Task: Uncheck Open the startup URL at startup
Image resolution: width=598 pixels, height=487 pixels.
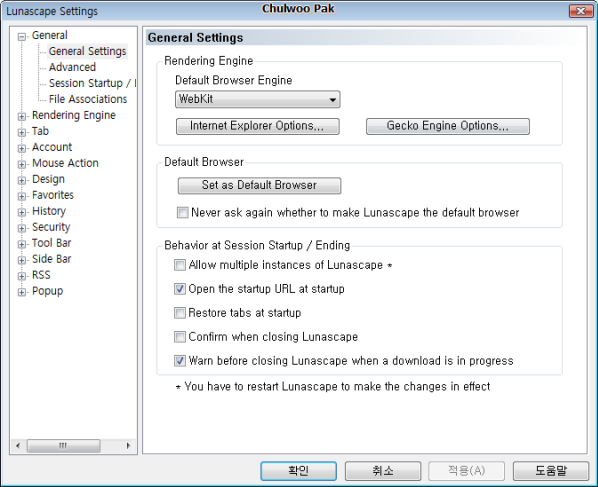Action: [x=180, y=289]
